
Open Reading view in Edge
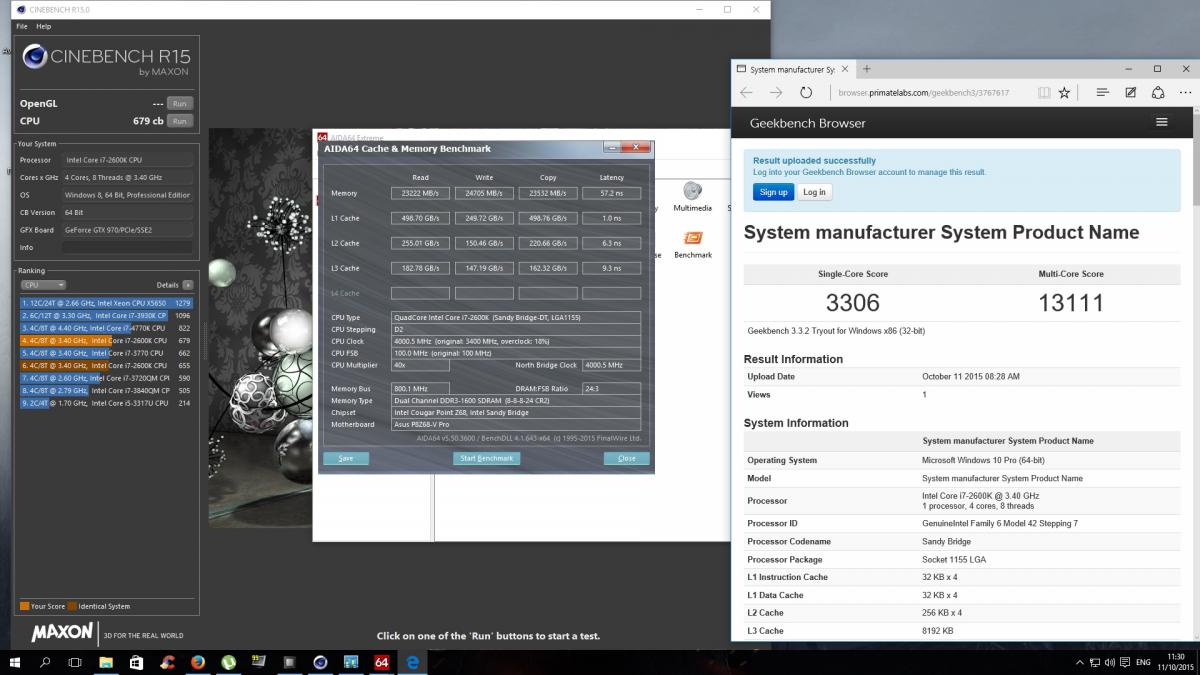[1044, 92]
